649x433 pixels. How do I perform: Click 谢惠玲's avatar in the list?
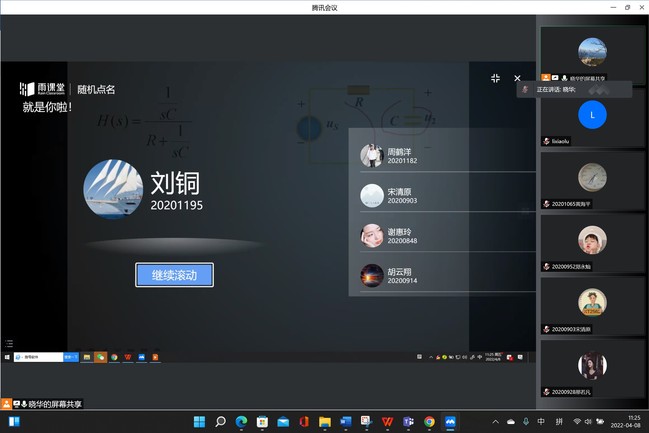point(371,236)
